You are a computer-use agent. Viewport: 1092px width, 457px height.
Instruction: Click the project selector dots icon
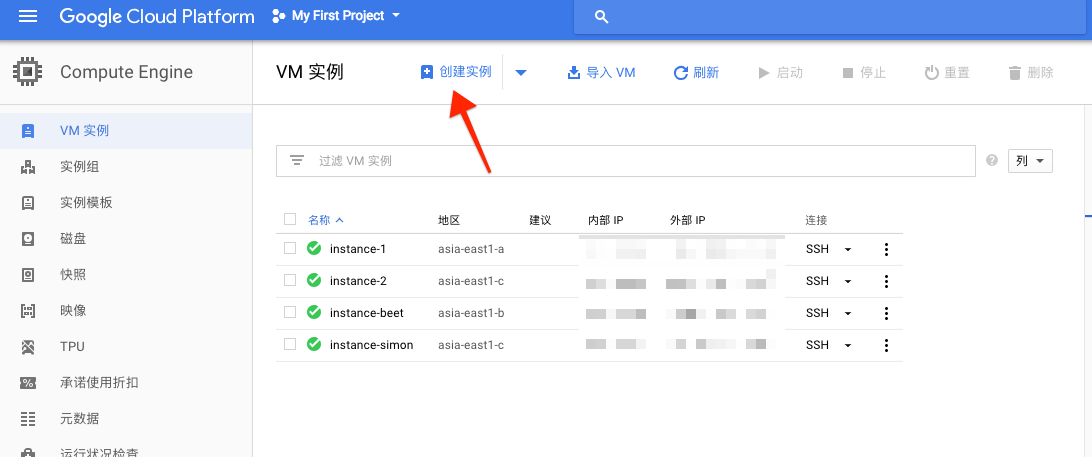pyautogui.click(x=279, y=16)
